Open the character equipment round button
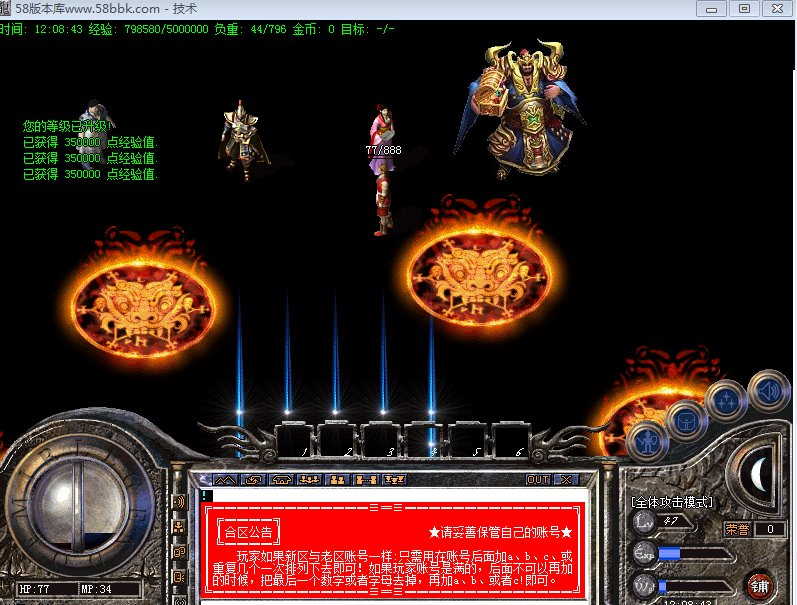 tap(647, 442)
